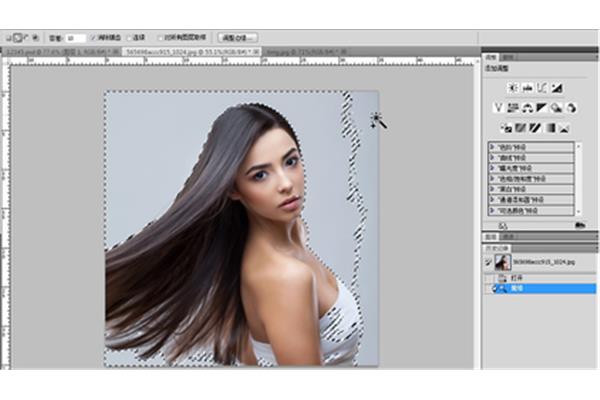Viewport: 600px width, 400px height.
Task: Select the Invert adjustment icon
Action: pyautogui.click(x=506, y=128)
